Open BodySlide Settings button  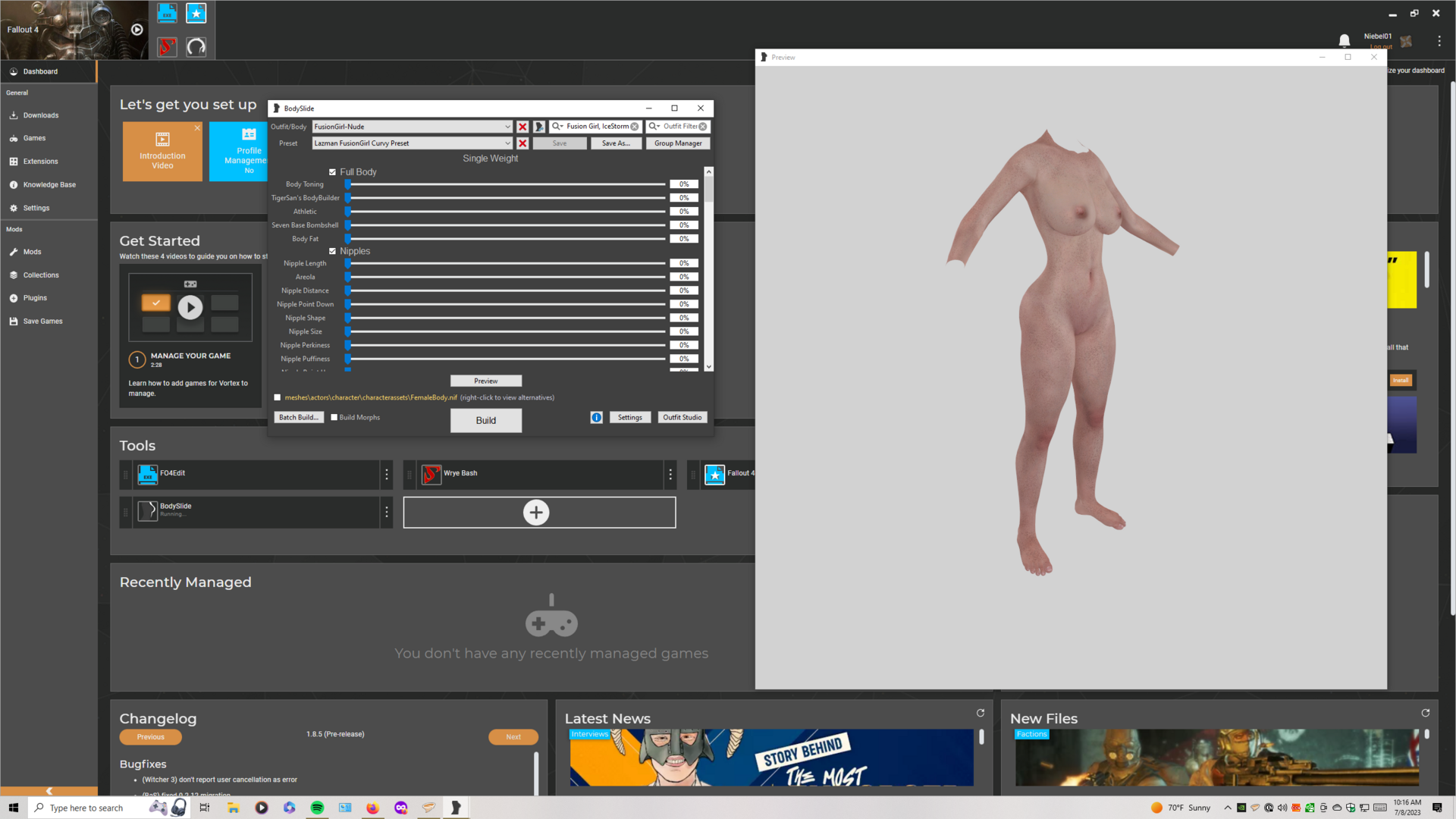click(630, 418)
